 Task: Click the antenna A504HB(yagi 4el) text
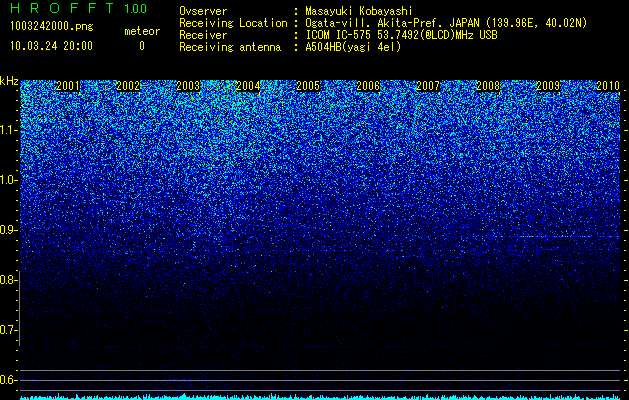click(353, 47)
